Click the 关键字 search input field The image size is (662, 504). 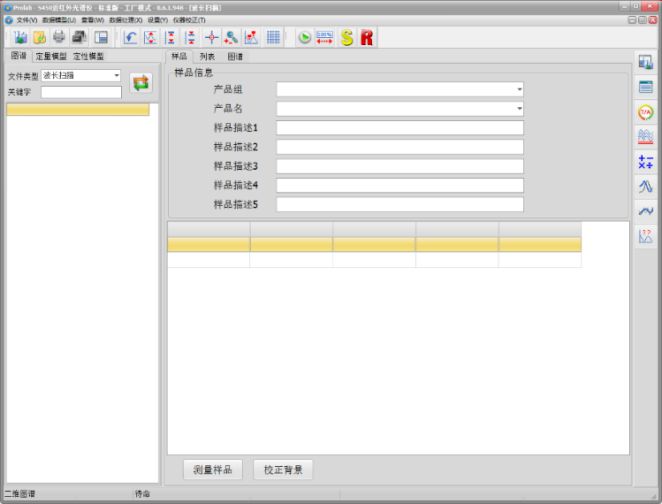[x=81, y=92]
